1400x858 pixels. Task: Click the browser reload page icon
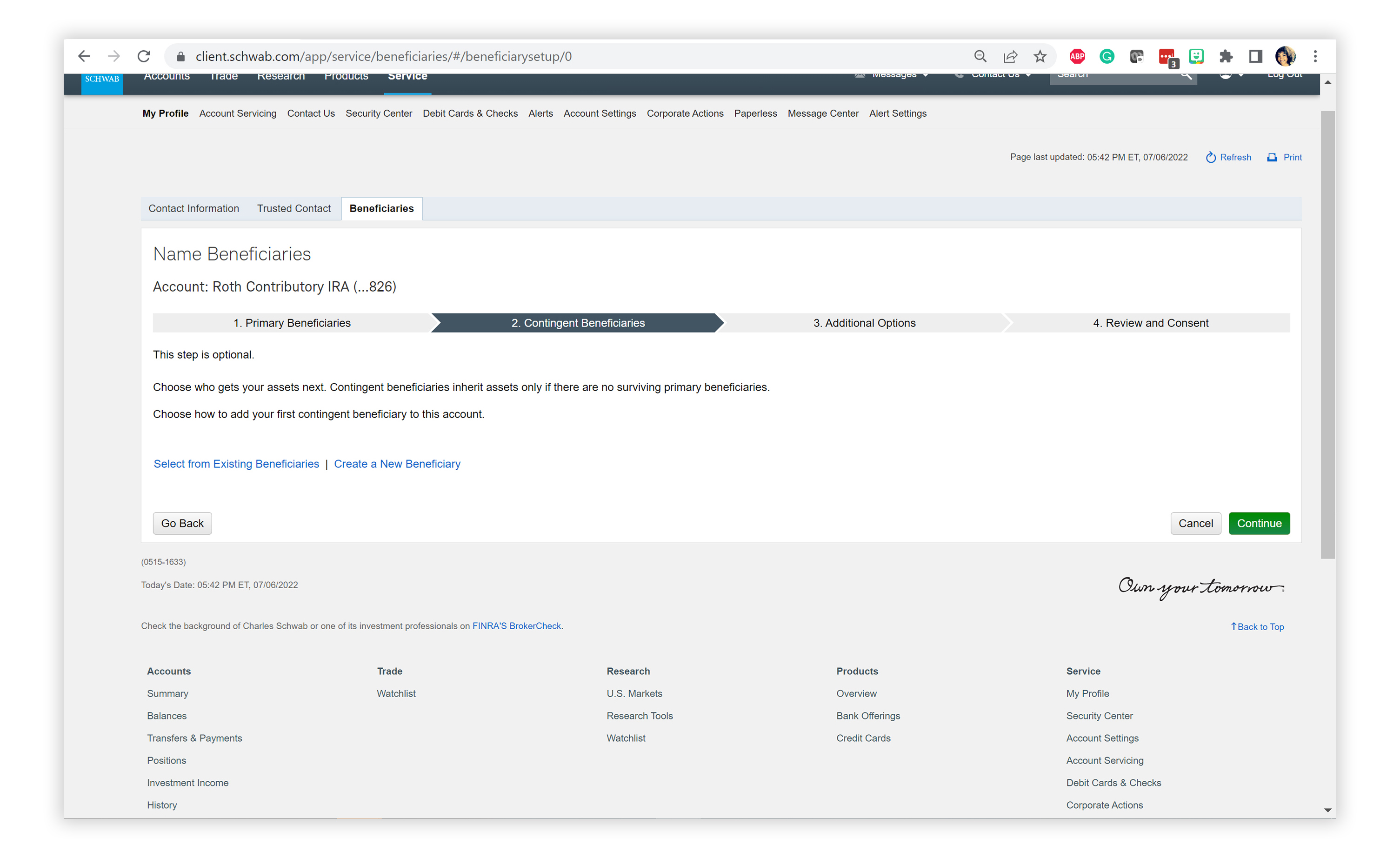click(x=144, y=56)
